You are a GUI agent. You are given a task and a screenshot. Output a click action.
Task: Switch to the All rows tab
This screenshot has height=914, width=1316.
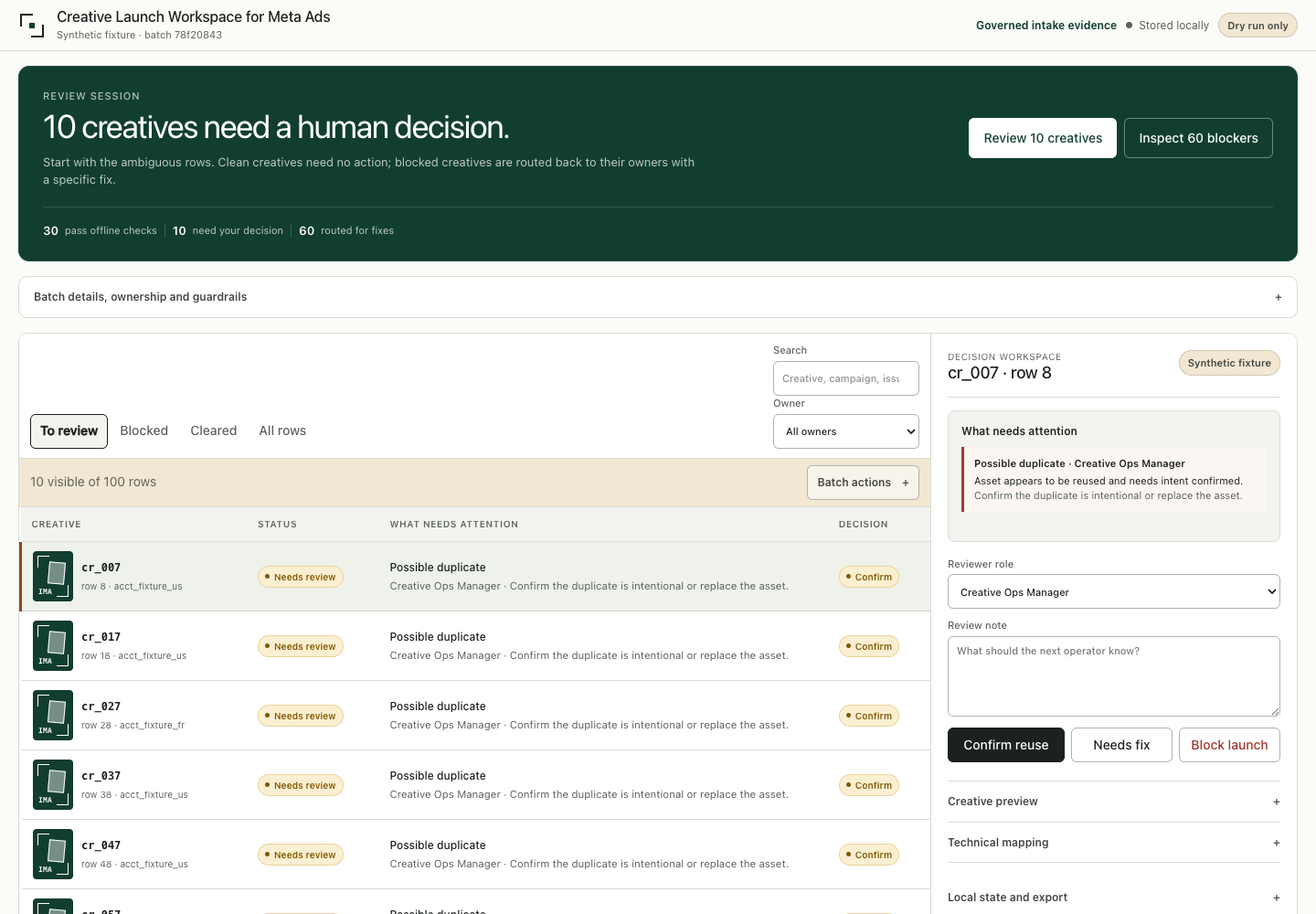coord(282,430)
